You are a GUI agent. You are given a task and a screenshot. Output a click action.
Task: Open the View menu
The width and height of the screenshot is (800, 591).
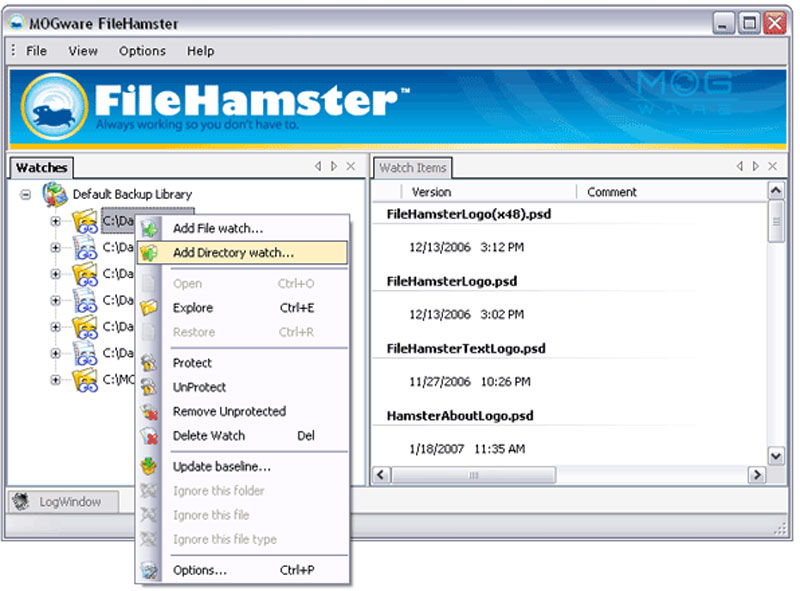tap(83, 51)
